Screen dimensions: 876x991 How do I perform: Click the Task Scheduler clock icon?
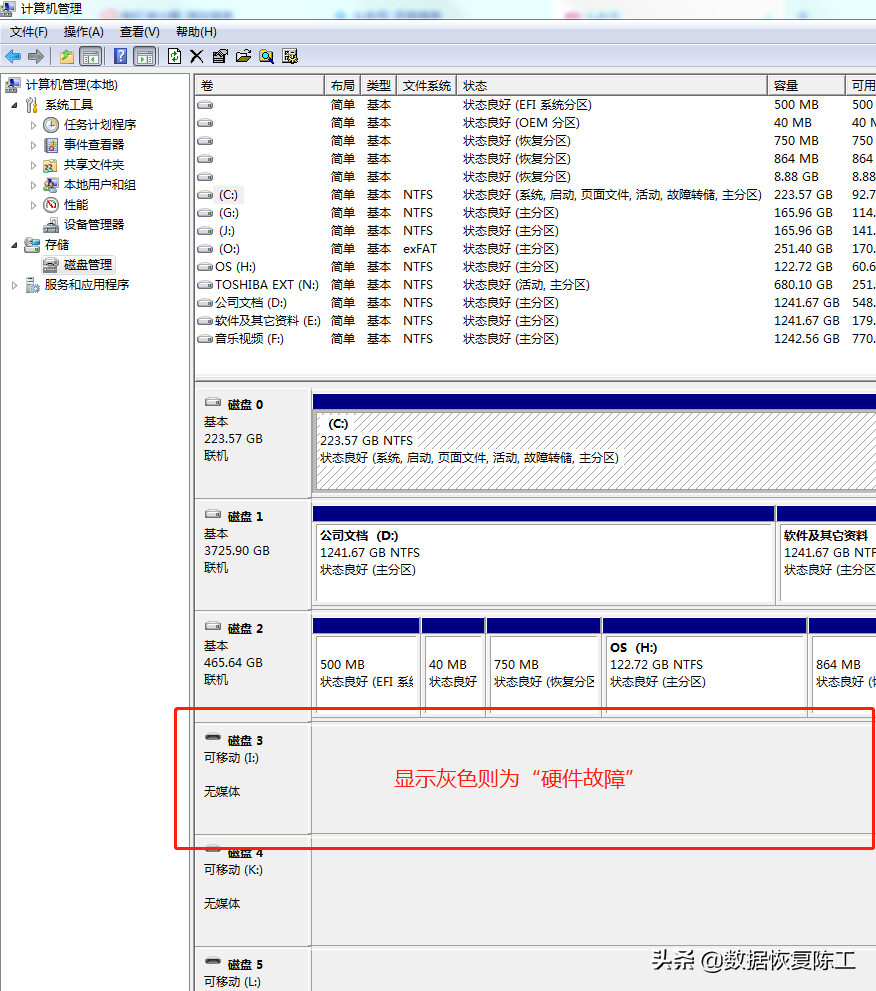(51, 125)
